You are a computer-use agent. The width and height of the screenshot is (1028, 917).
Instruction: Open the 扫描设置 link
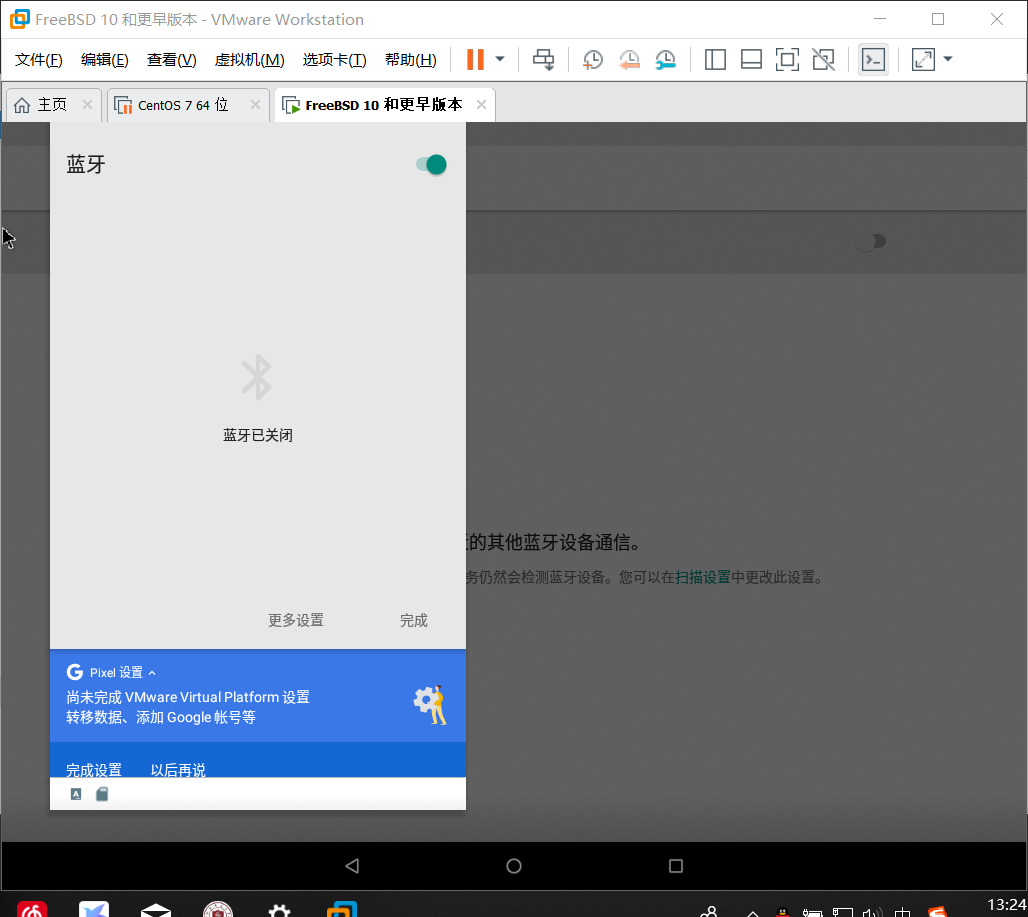tap(703, 577)
